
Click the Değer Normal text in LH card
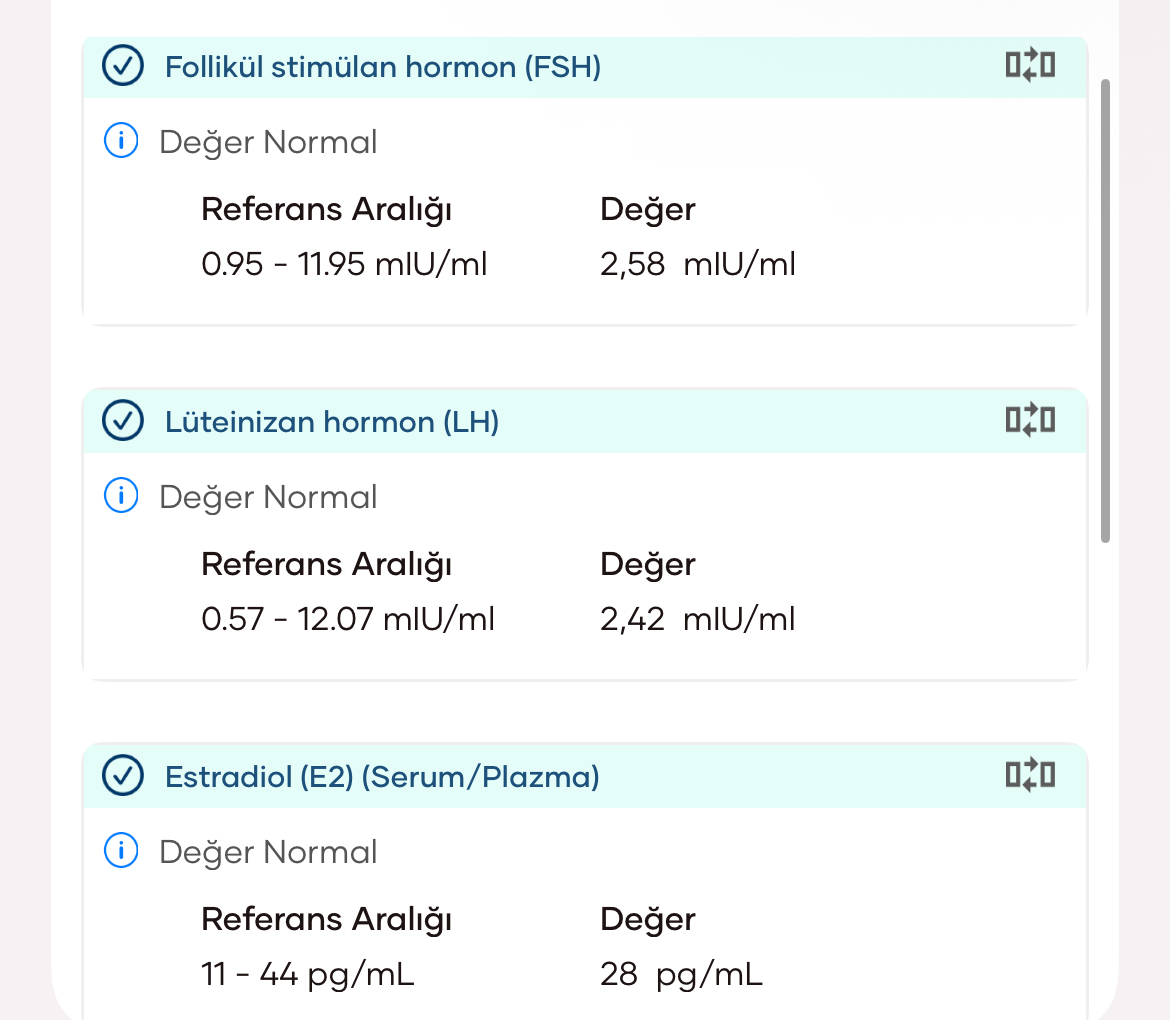coord(268,498)
